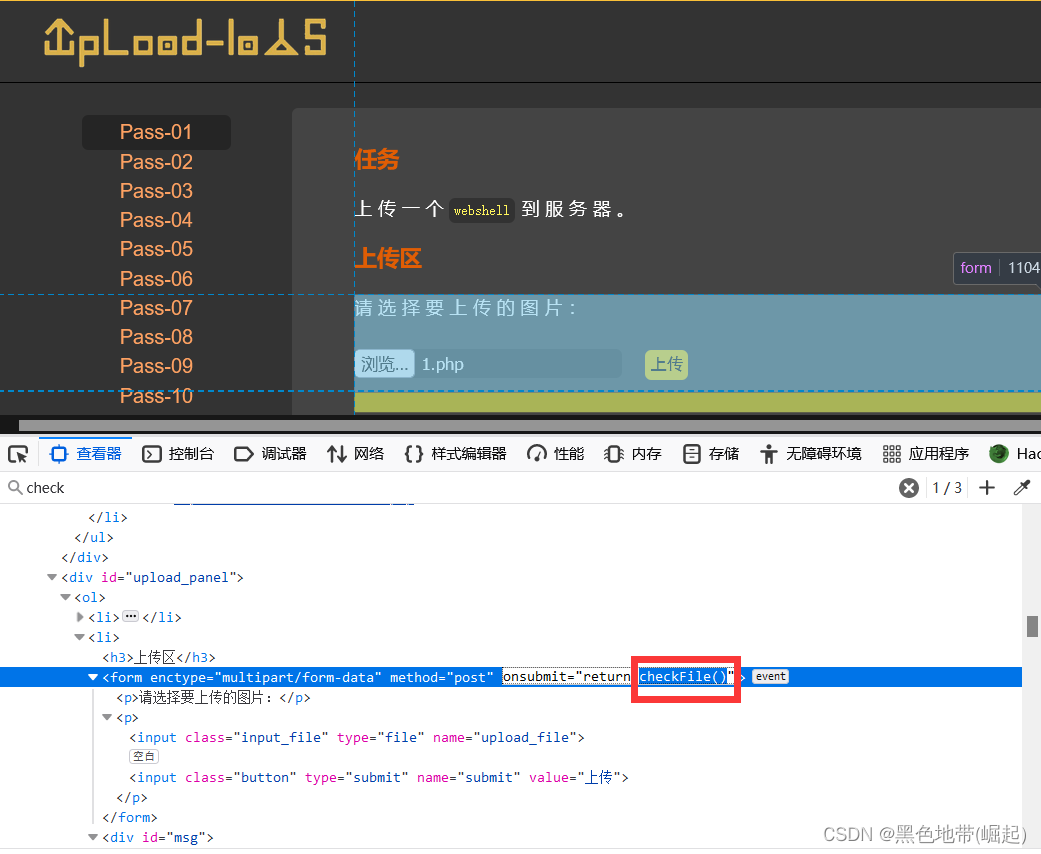The height and width of the screenshot is (854, 1041).
Task: Expand the collapsed li node
Action: click(x=80, y=617)
